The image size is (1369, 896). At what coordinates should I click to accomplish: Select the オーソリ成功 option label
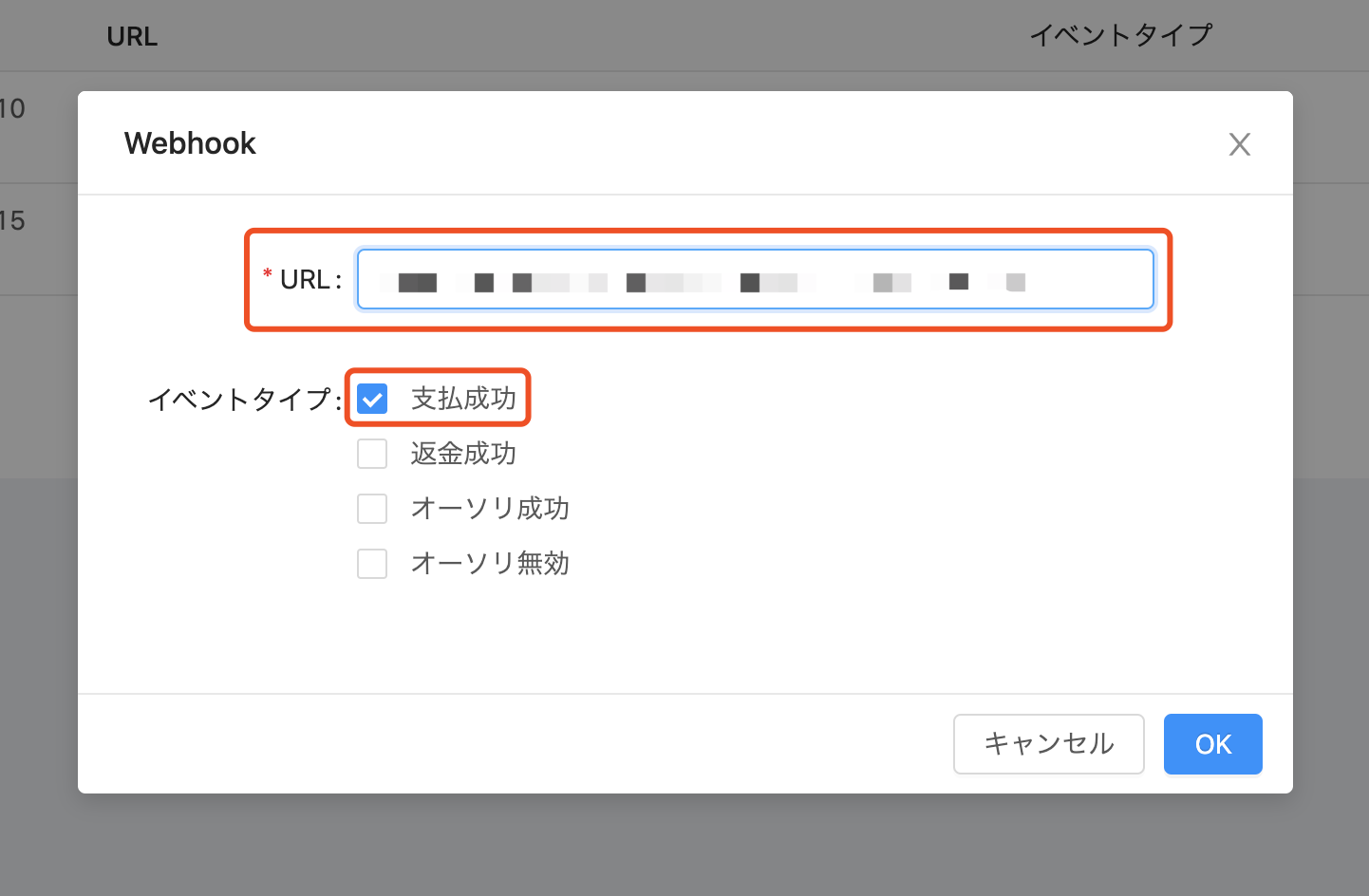tap(490, 509)
